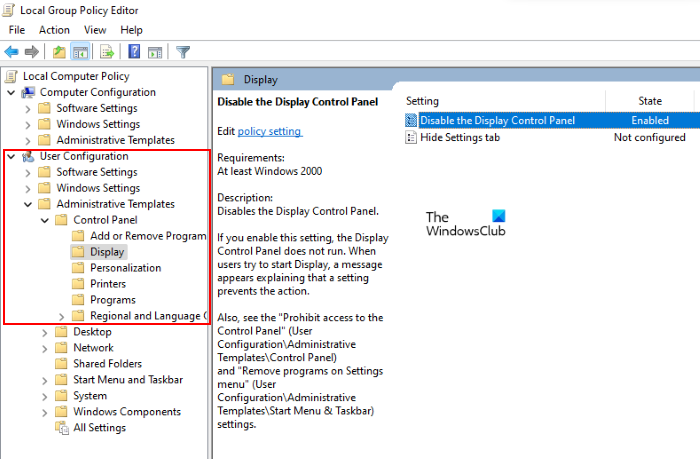Collapse the Control Panel node
This screenshot has width=700, height=459.
(45, 221)
